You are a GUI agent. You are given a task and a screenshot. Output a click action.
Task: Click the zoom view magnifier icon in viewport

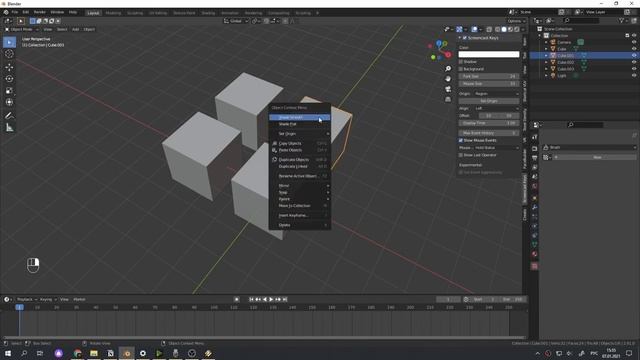click(448, 69)
